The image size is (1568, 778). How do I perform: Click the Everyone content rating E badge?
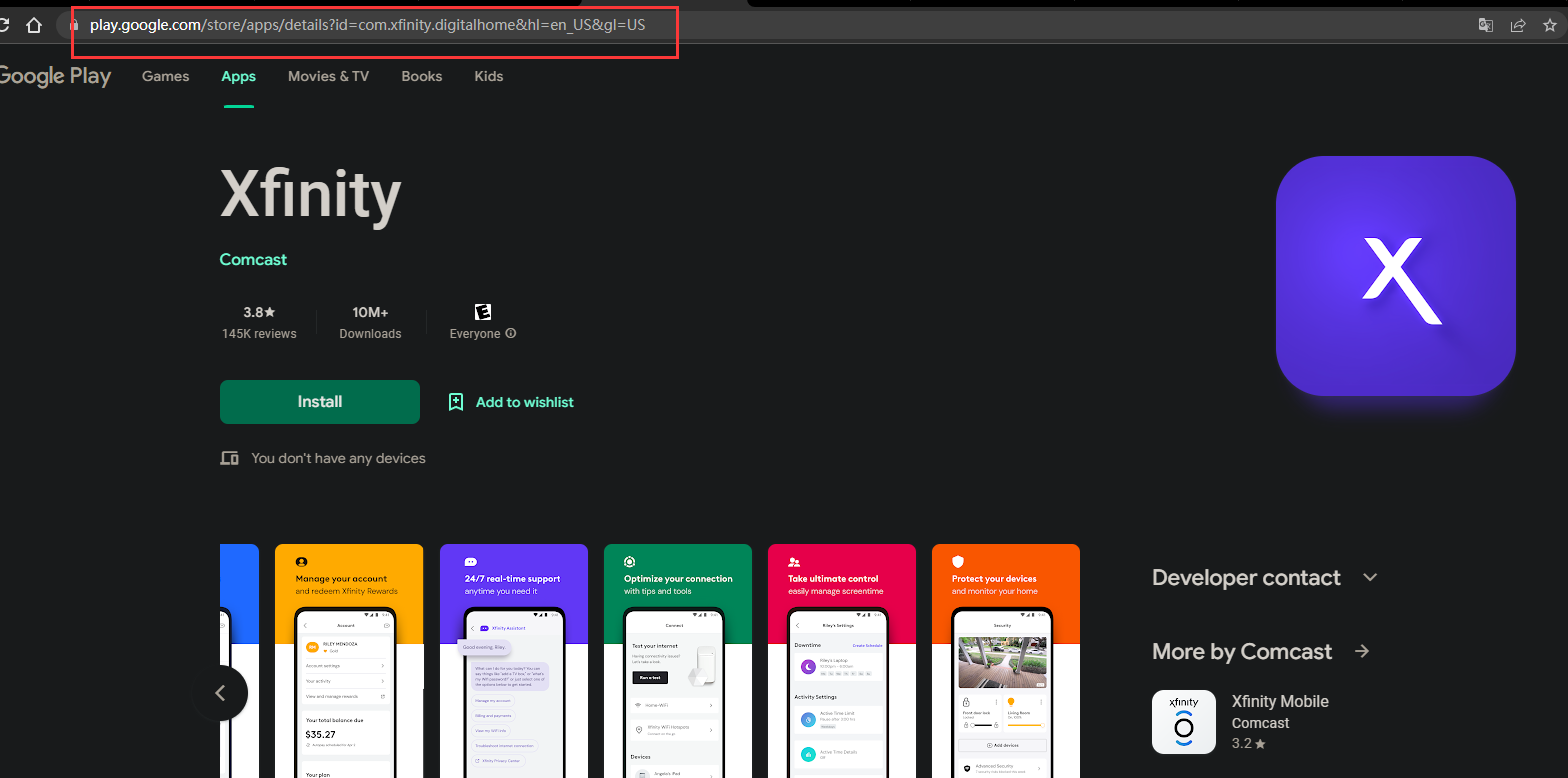pyautogui.click(x=483, y=312)
